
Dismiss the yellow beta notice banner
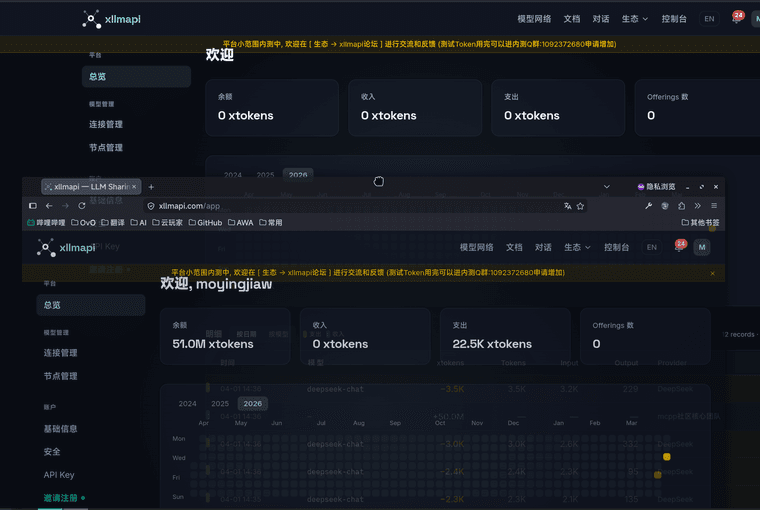click(712, 273)
